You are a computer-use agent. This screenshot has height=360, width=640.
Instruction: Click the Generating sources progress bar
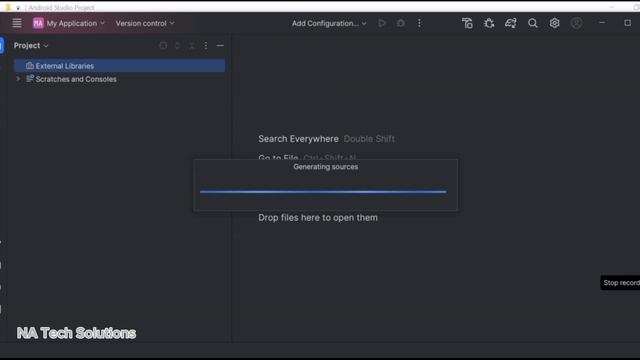[323, 191]
